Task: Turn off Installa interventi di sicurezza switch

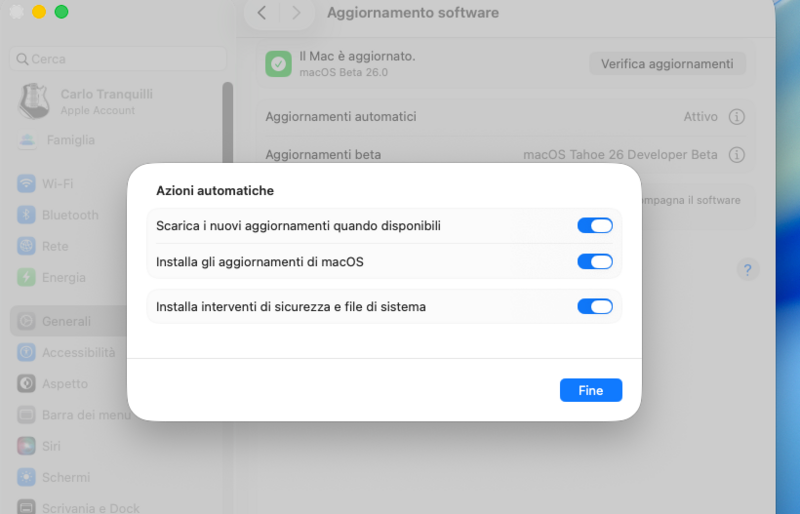Action: [x=594, y=307]
